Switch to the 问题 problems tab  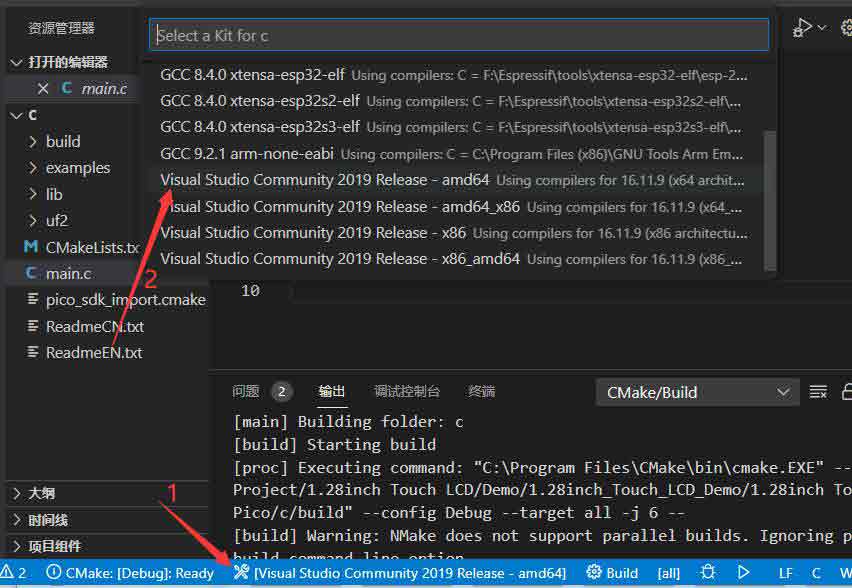pyautogui.click(x=246, y=391)
